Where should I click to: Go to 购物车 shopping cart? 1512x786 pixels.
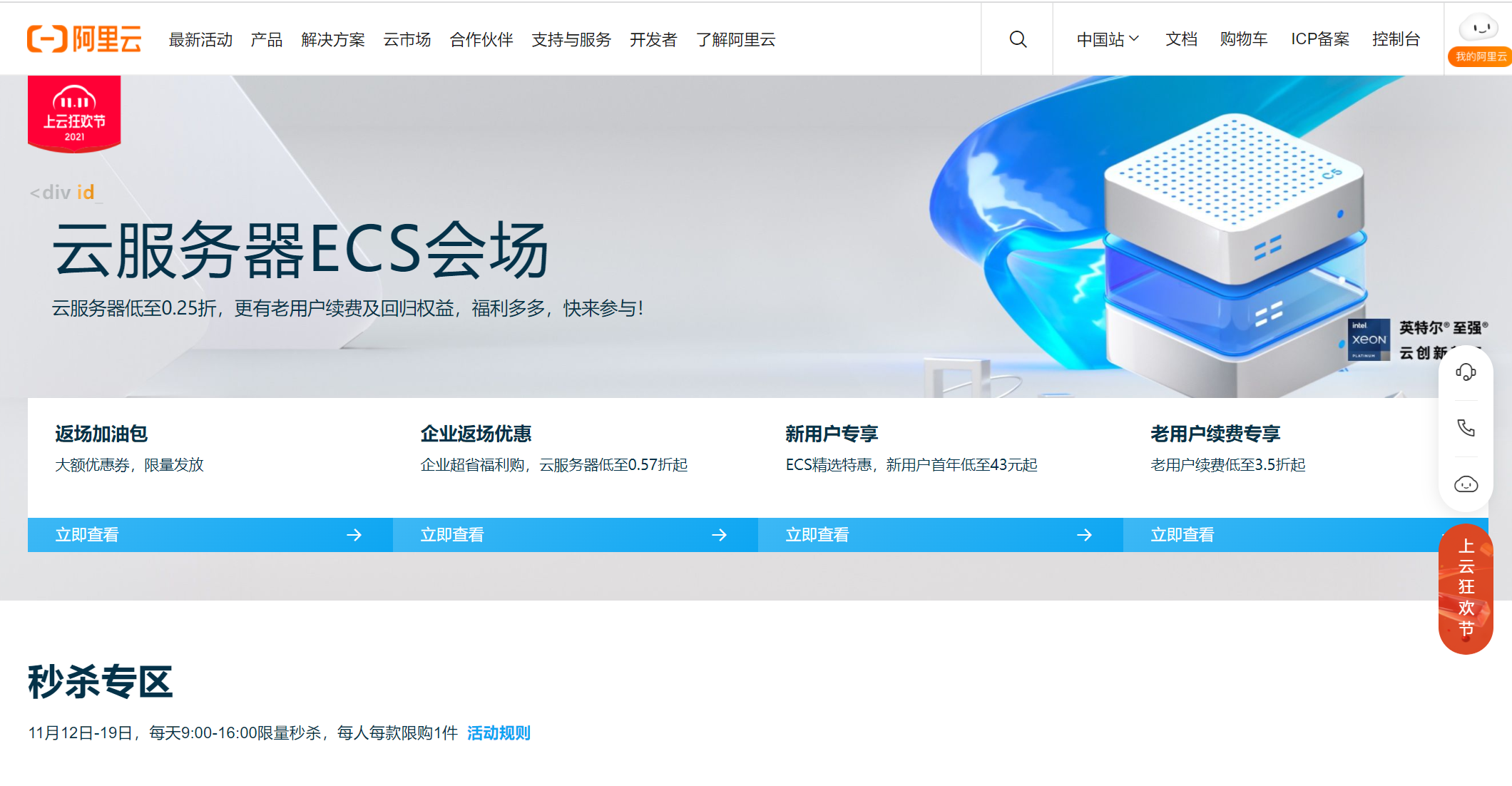coord(1244,39)
